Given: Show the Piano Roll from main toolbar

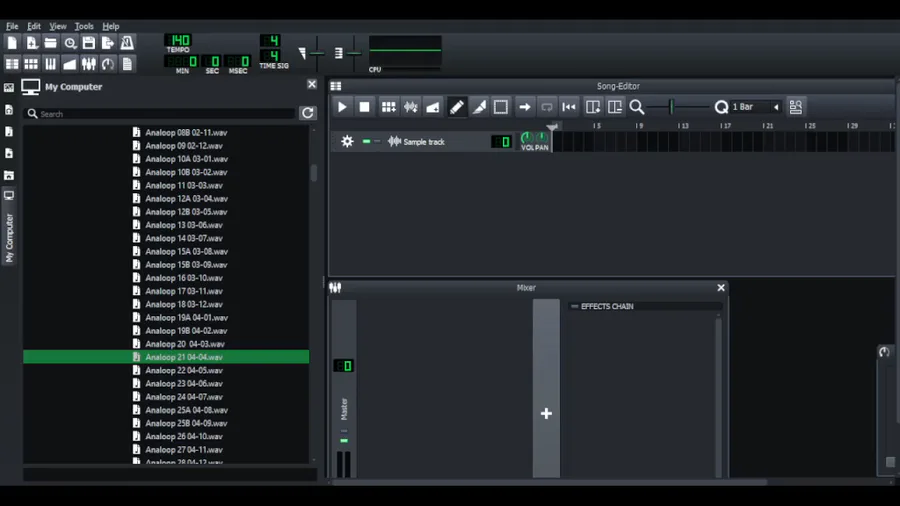Looking at the screenshot, I should [51, 64].
